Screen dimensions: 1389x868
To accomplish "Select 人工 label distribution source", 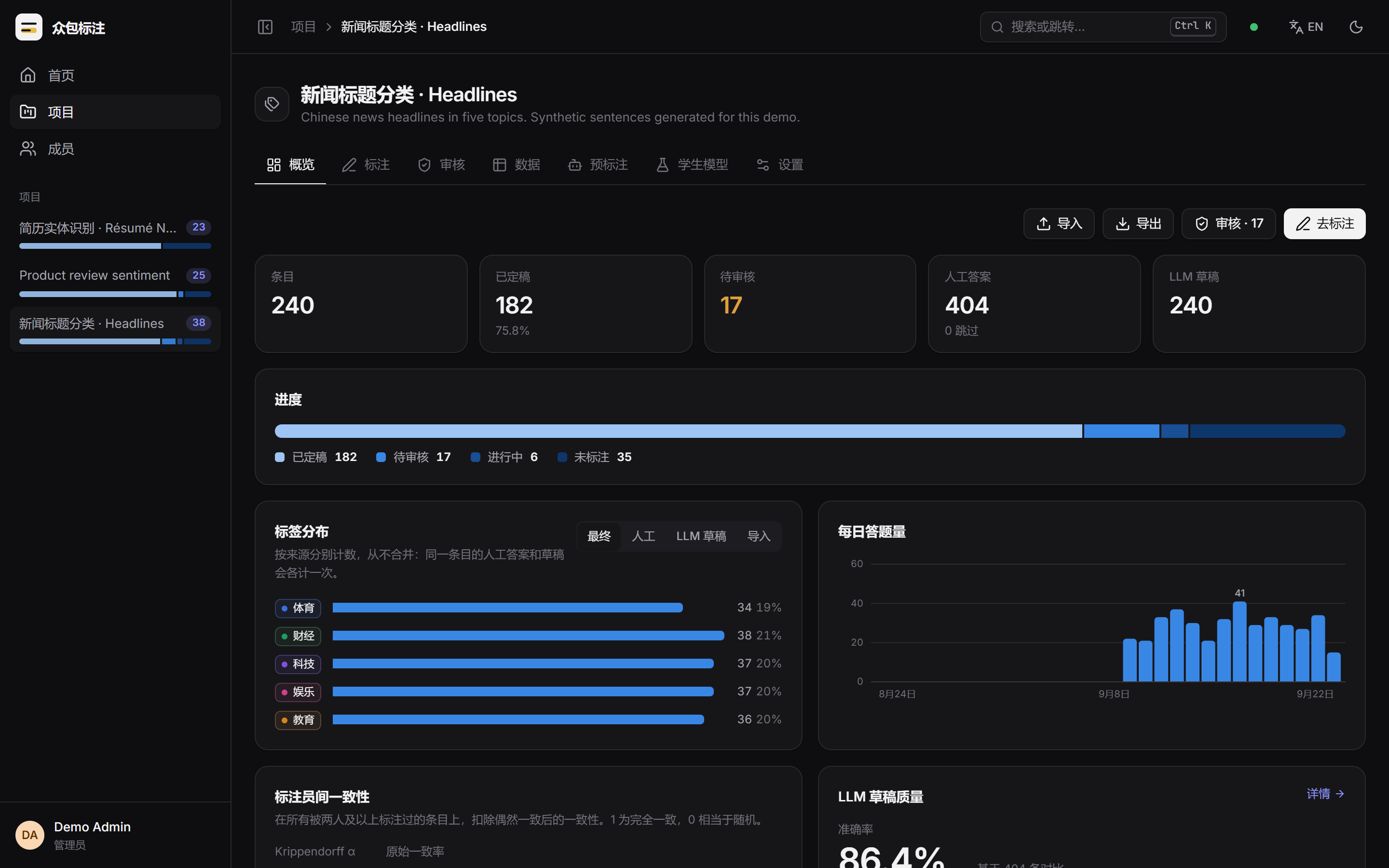I will pyautogui.click(x=643, y=536).
